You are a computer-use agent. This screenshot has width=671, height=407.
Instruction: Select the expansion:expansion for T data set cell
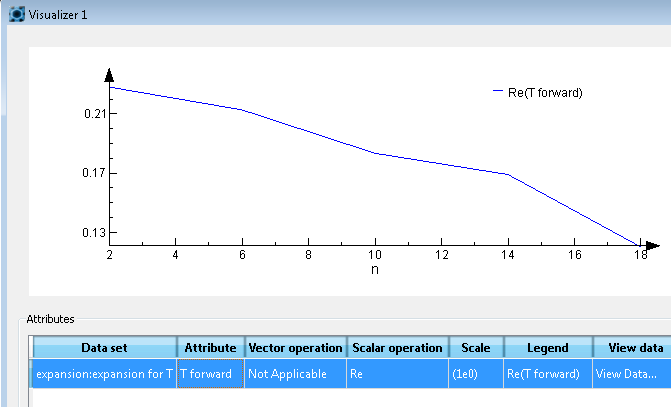pos(104,374)
